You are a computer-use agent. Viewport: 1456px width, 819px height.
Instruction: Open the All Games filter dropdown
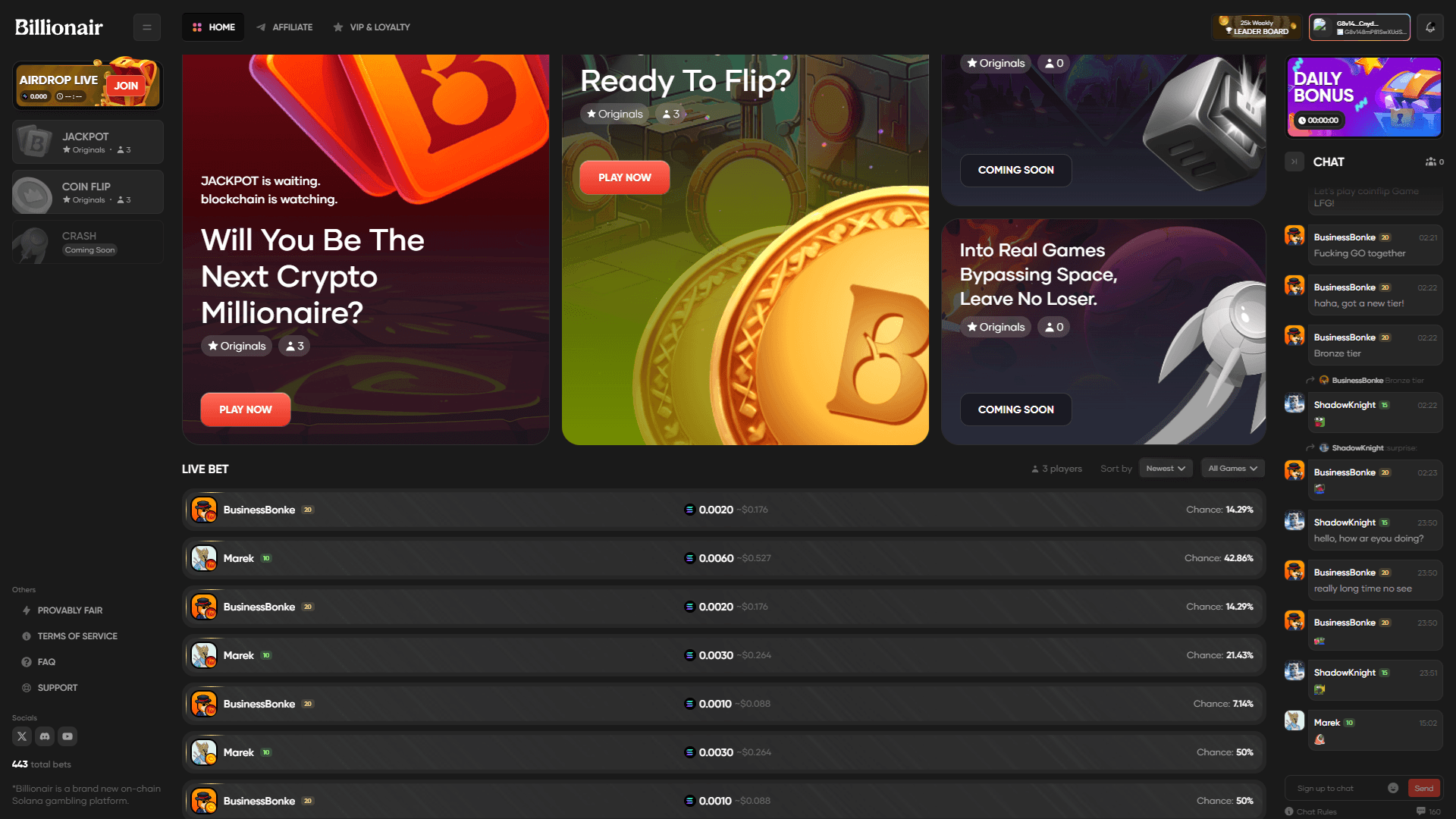[x=1233, y=469]
